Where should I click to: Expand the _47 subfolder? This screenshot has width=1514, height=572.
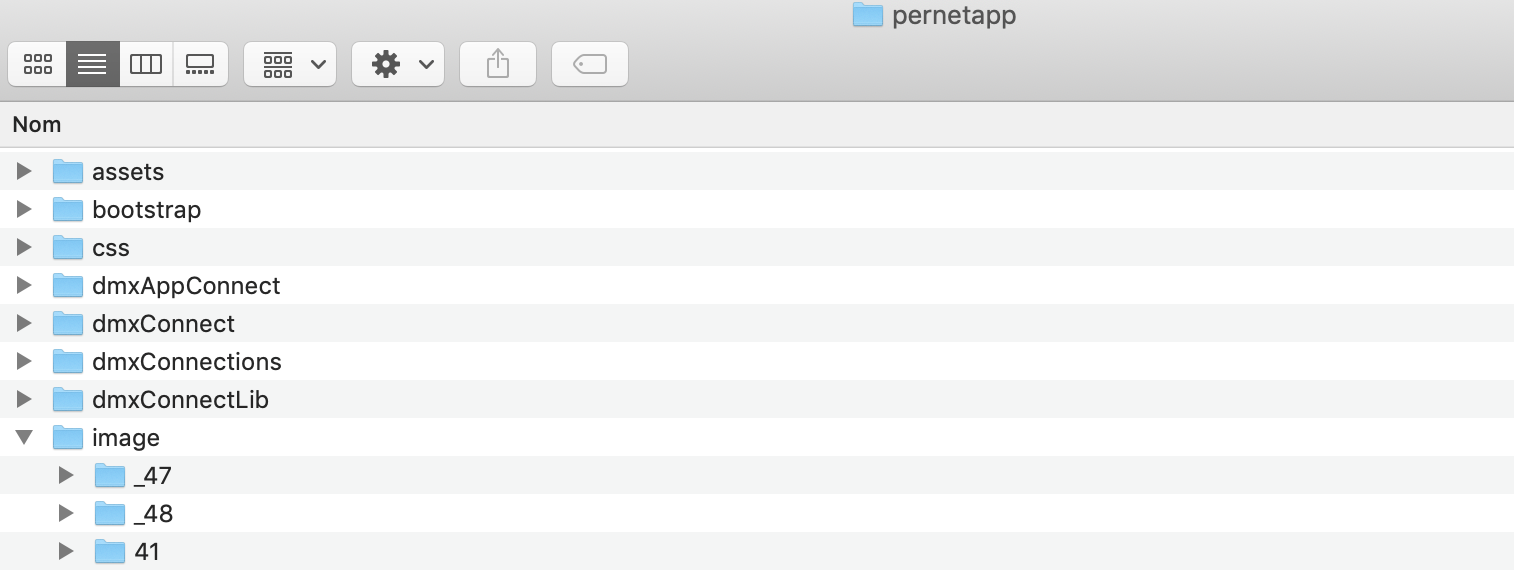point(66,476)
